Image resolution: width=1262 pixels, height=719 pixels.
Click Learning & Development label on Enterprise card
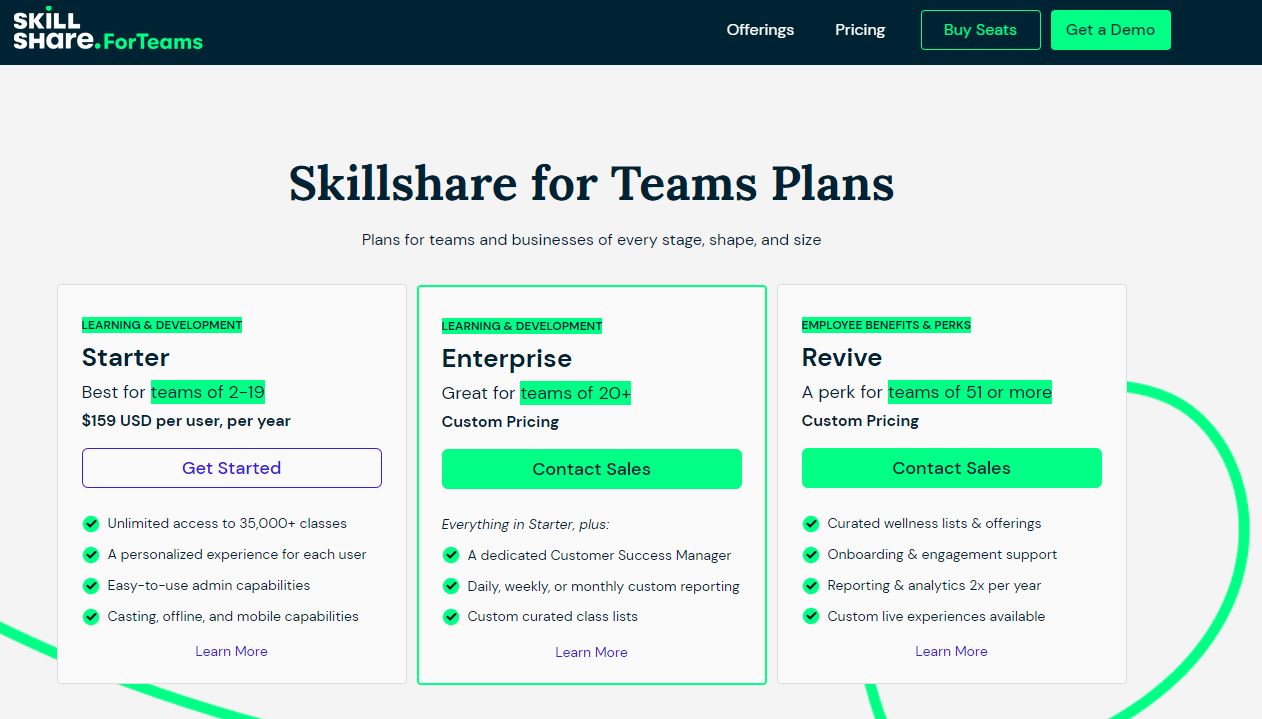pyautogui.click(x=522, y=326)
